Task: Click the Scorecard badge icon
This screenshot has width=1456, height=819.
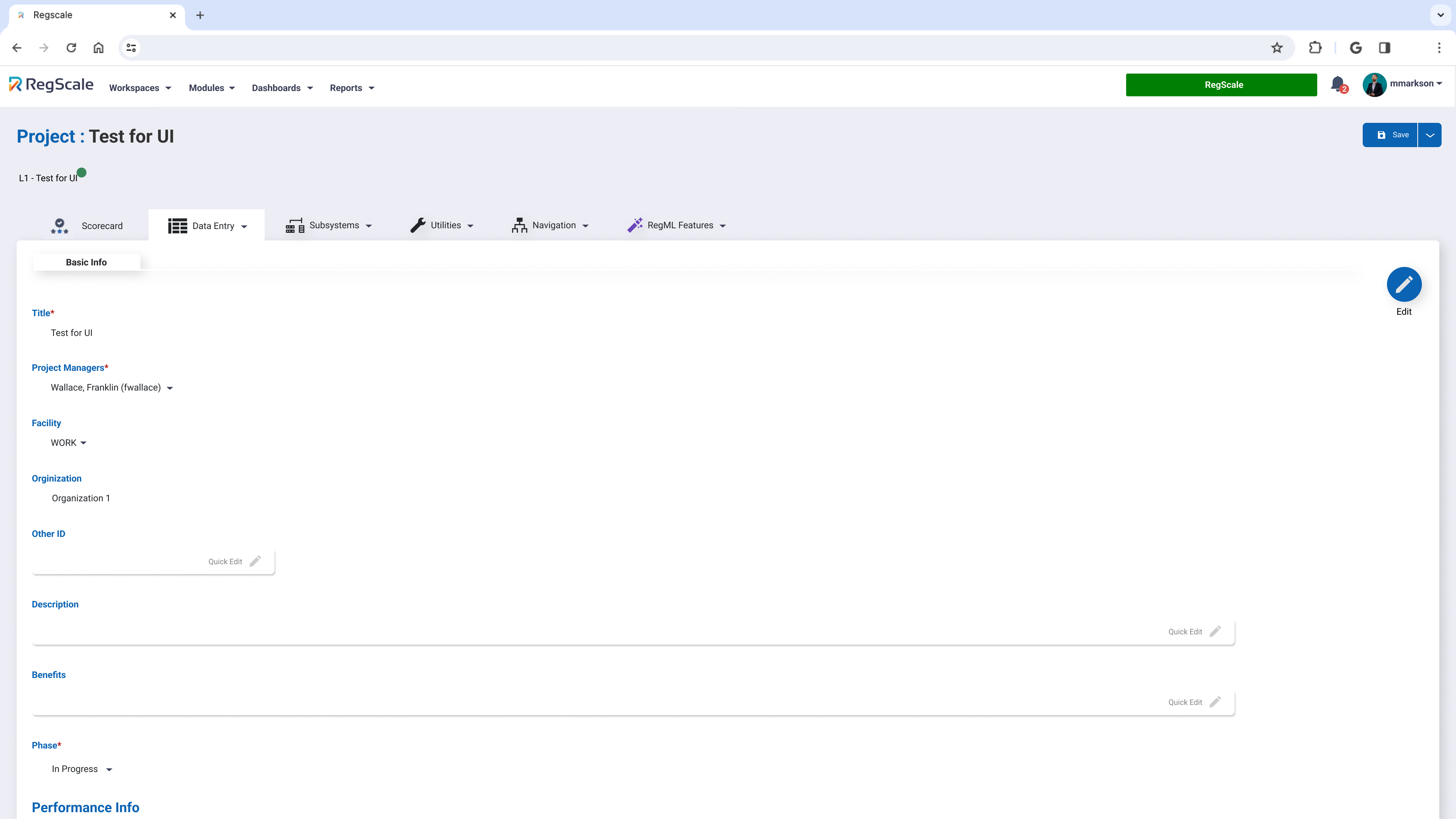Action: [60, 226]
